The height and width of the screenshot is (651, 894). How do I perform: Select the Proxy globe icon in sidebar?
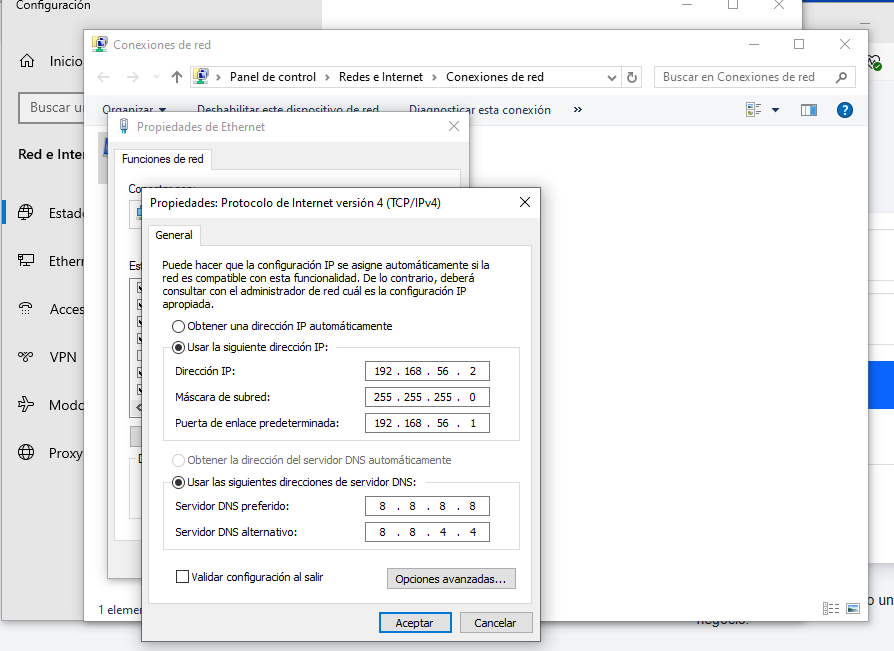[x=27, y=453]
